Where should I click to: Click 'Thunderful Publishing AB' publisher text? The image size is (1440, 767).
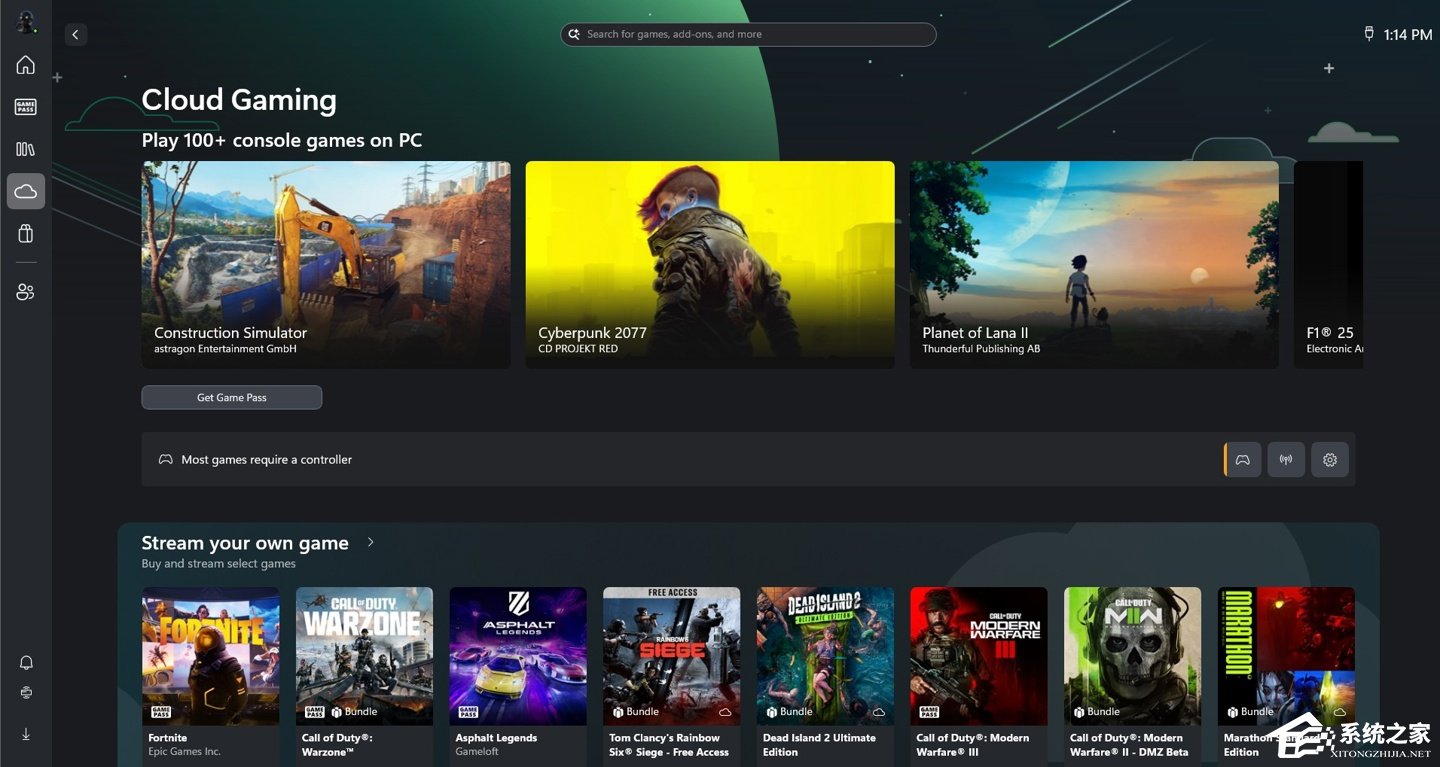tap(981, 349)
